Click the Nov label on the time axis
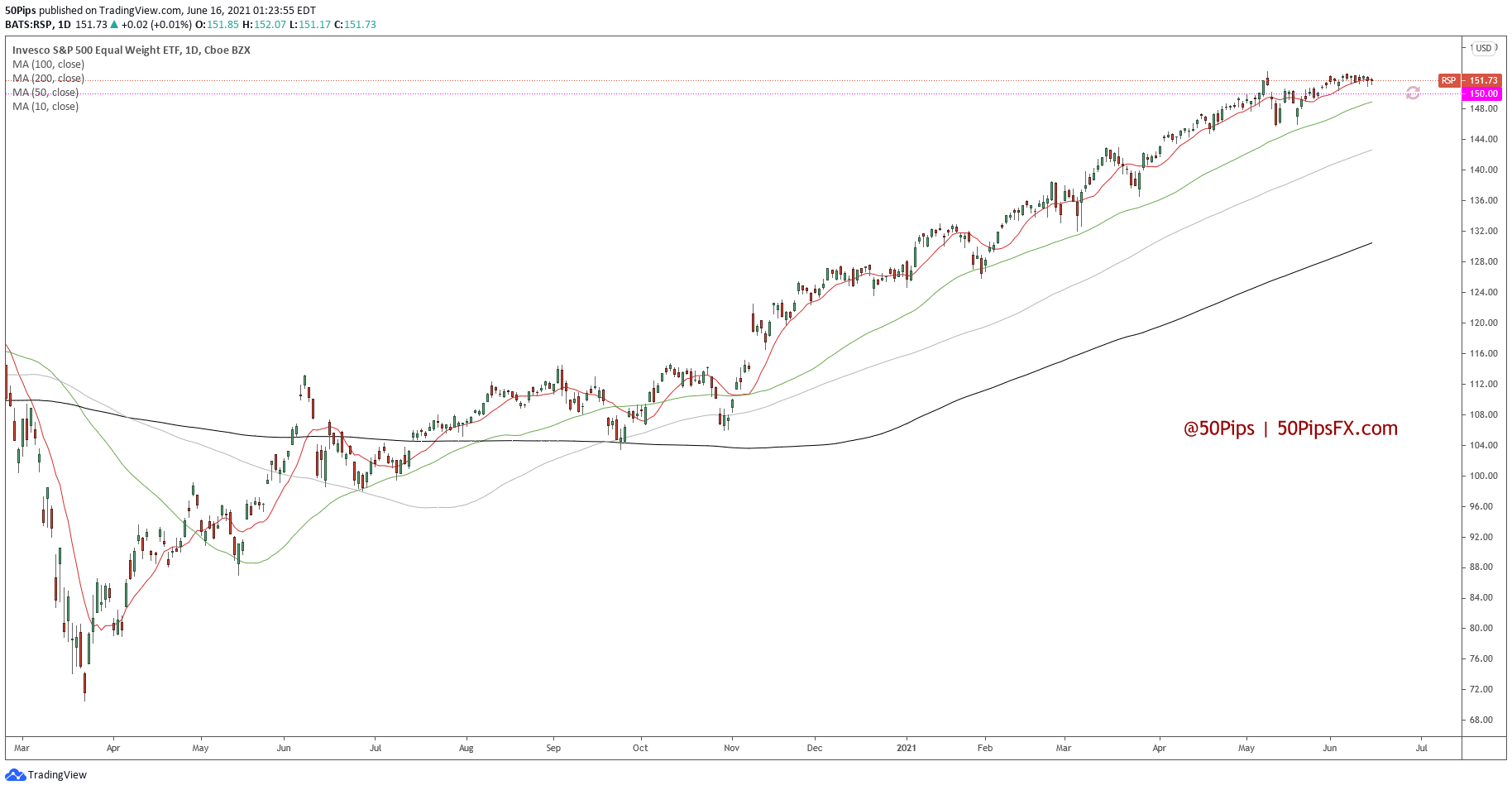 (732, 748)
